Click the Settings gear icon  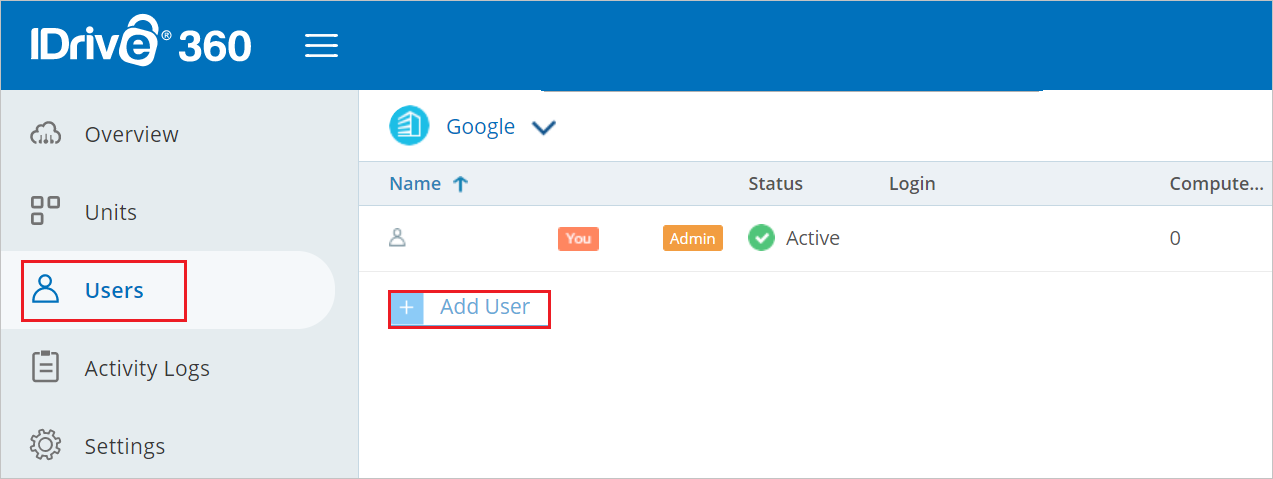coord(46,445)
